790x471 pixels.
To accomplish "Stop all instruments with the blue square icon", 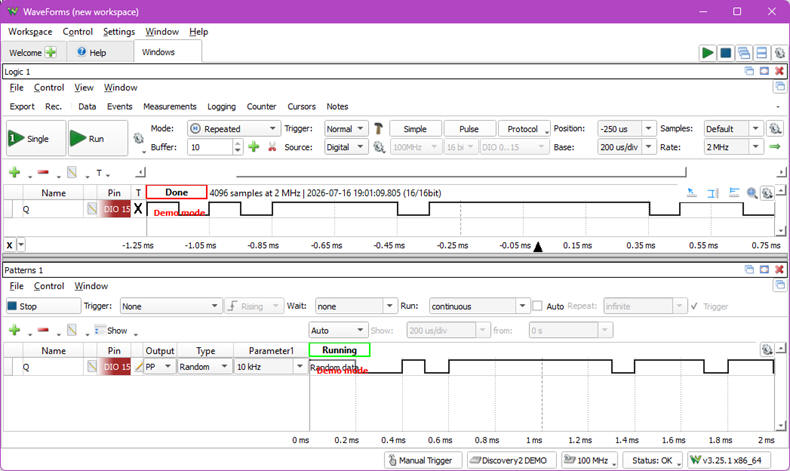I will [726, 53].
